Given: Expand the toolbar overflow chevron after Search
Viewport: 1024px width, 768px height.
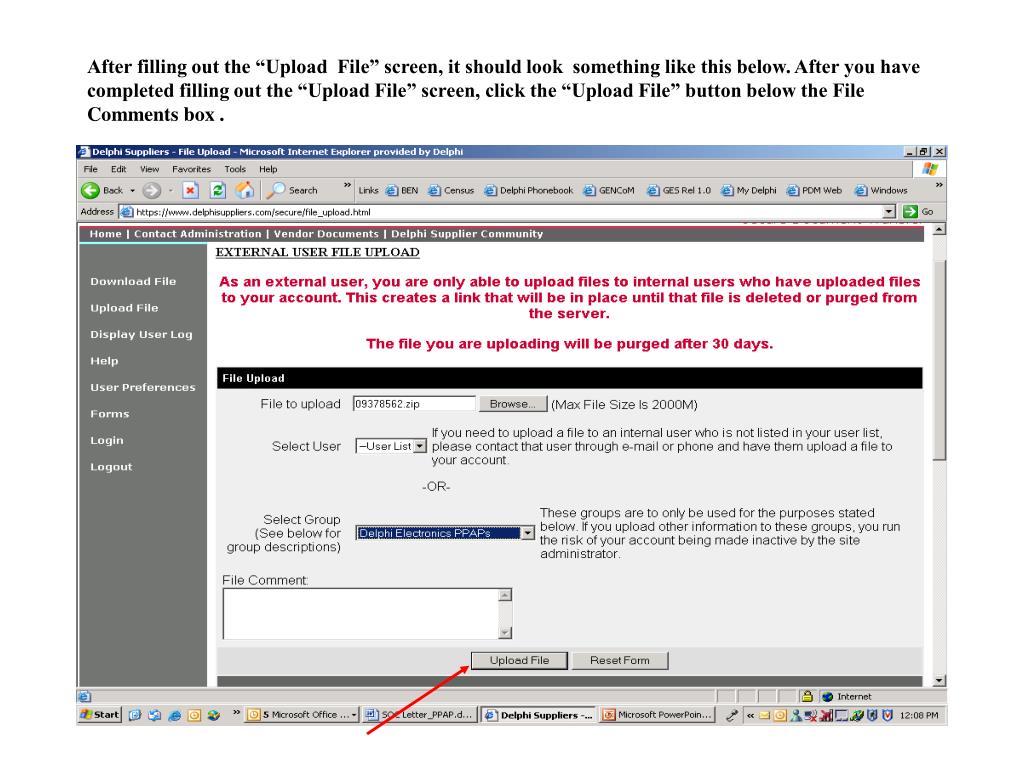Looking at the screenshot, I should tap(347, 185).
